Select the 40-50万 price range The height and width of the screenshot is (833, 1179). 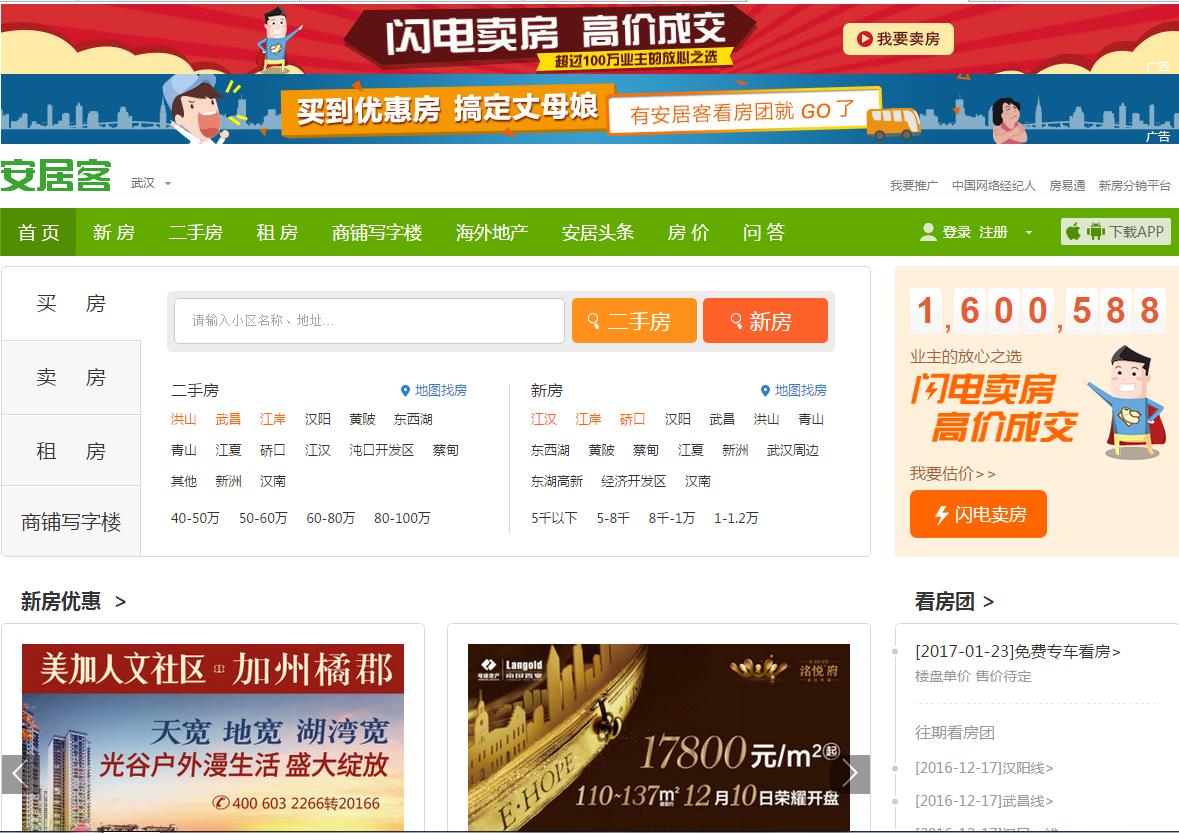click(x=195, y=518)
